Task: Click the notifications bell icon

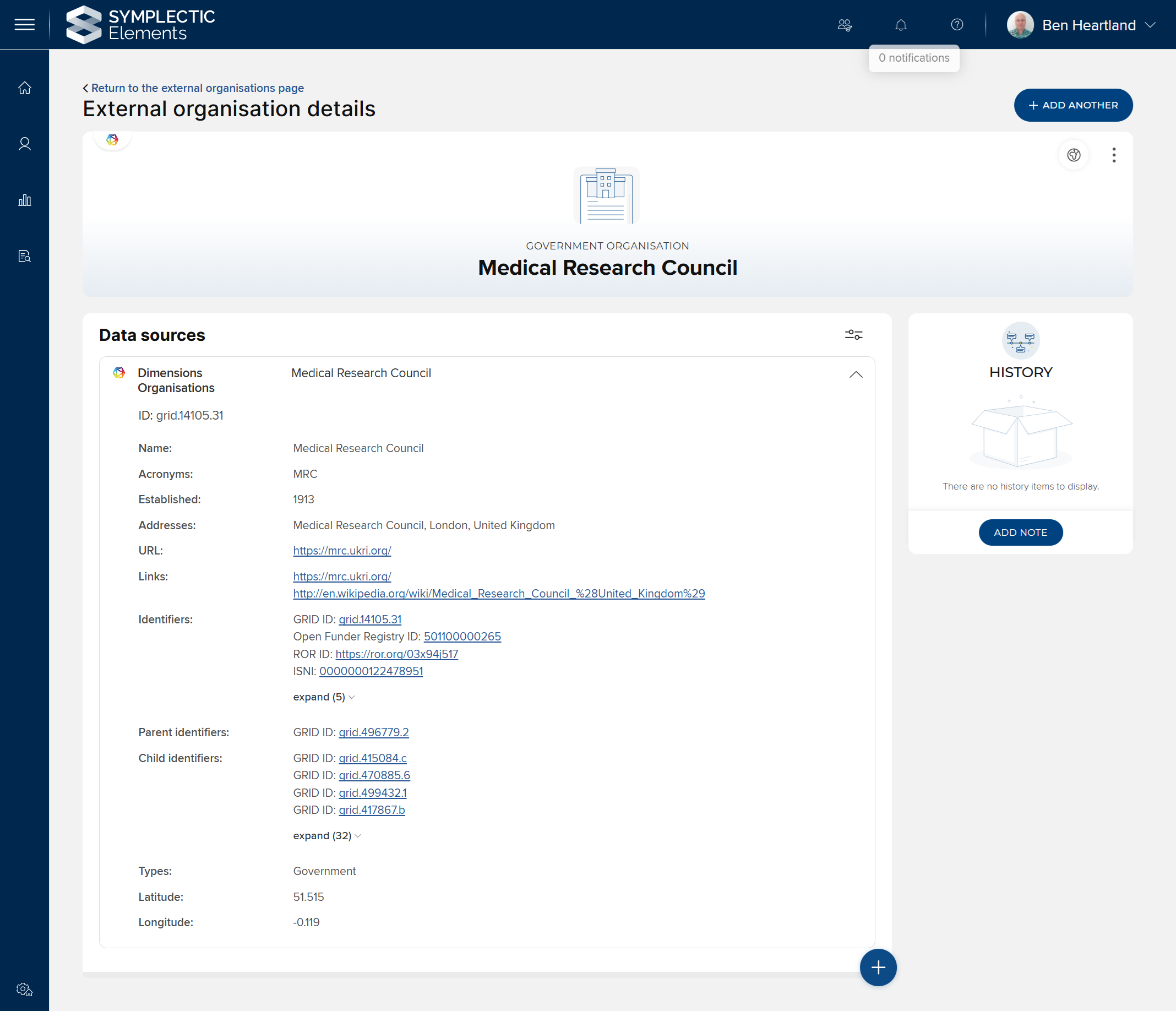Action: [901, 25]
